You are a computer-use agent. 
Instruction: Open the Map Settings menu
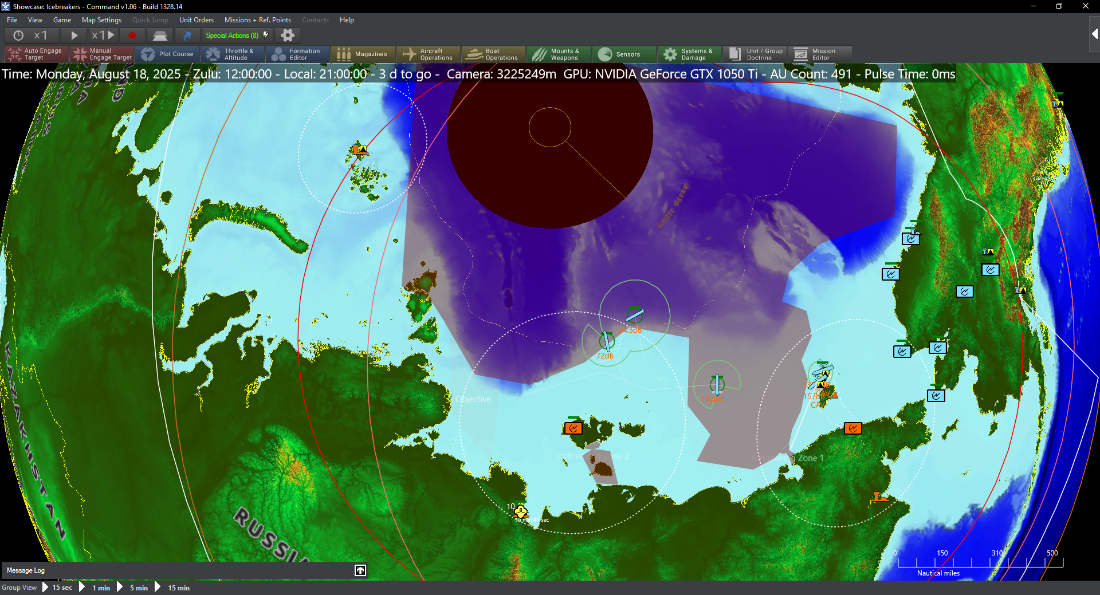pos(101,20)
